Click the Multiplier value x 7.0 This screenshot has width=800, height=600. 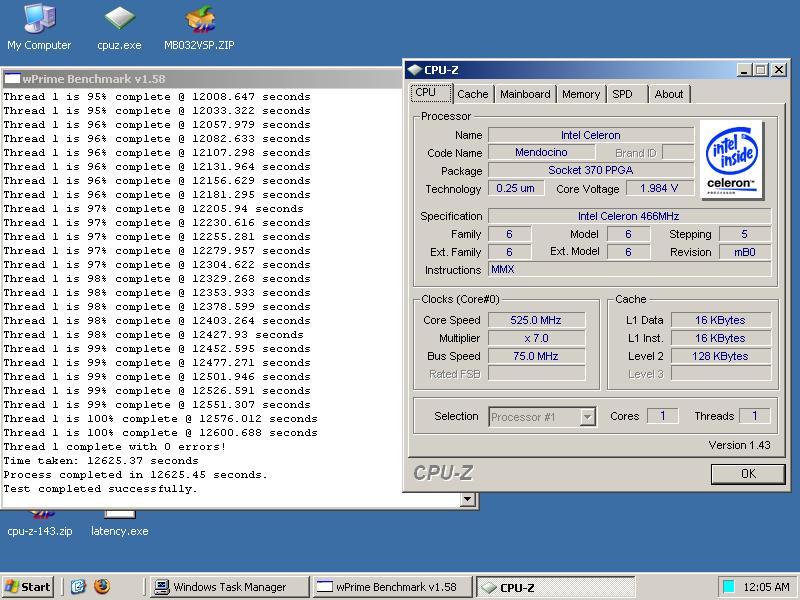click(536, 338)
